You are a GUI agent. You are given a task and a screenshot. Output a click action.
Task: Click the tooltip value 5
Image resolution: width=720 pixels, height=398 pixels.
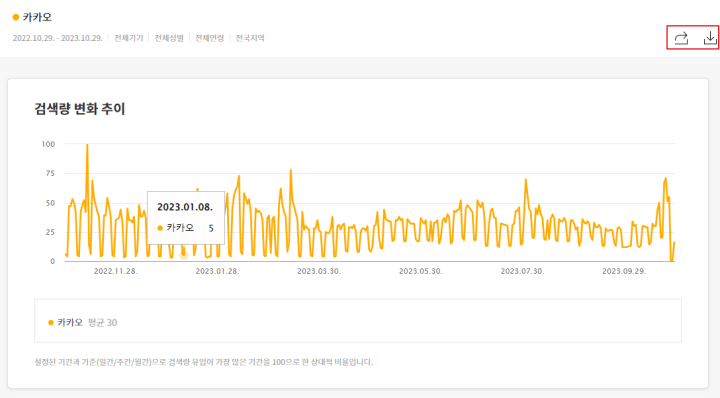pyautogui.click(x=211, y=228)
